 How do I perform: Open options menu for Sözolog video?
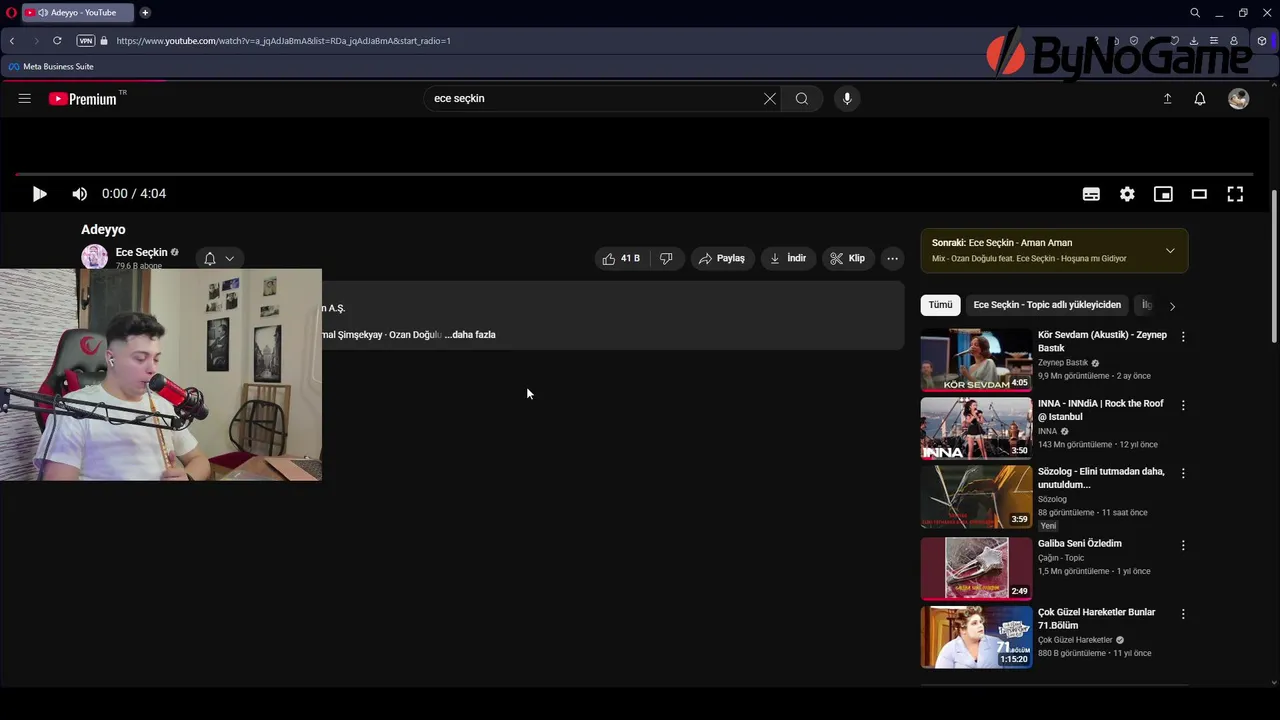1183,473
